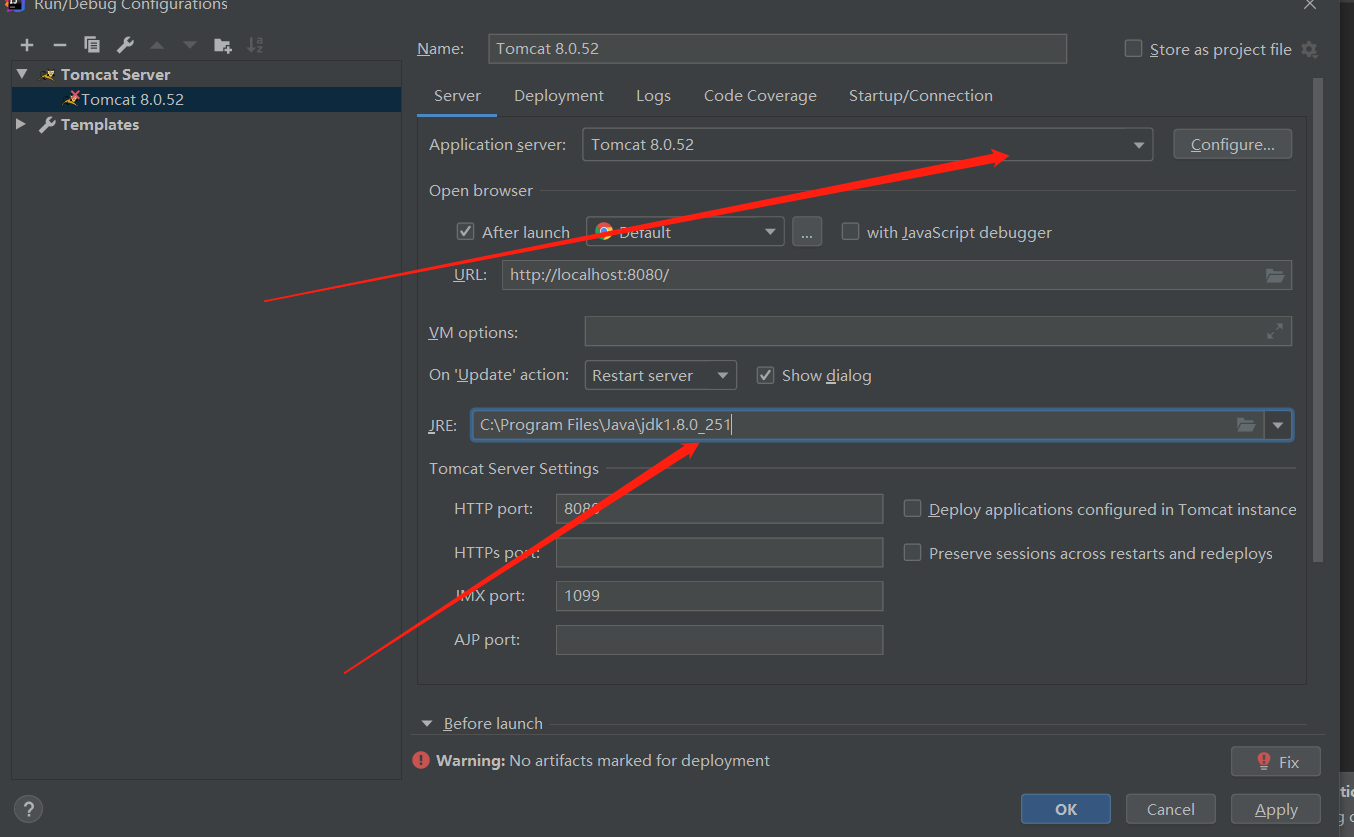Open gear icon beside Store as project file
1354x837 pixels.
pyautogui.click(x=1309, y=50)
